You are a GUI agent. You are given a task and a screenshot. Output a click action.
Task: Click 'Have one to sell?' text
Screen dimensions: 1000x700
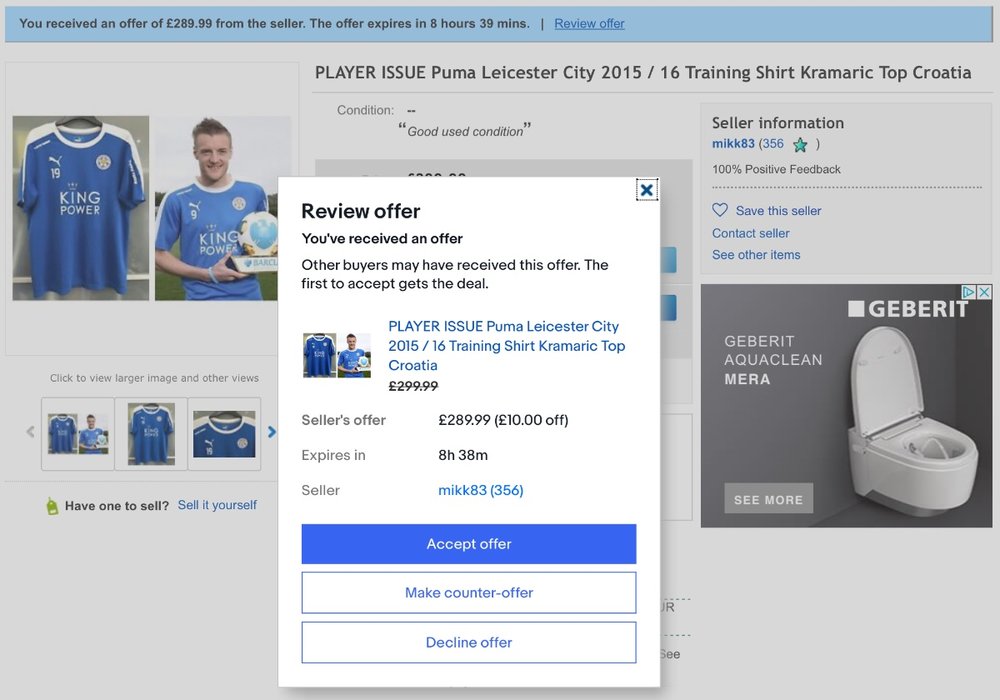tap(117, 506)
